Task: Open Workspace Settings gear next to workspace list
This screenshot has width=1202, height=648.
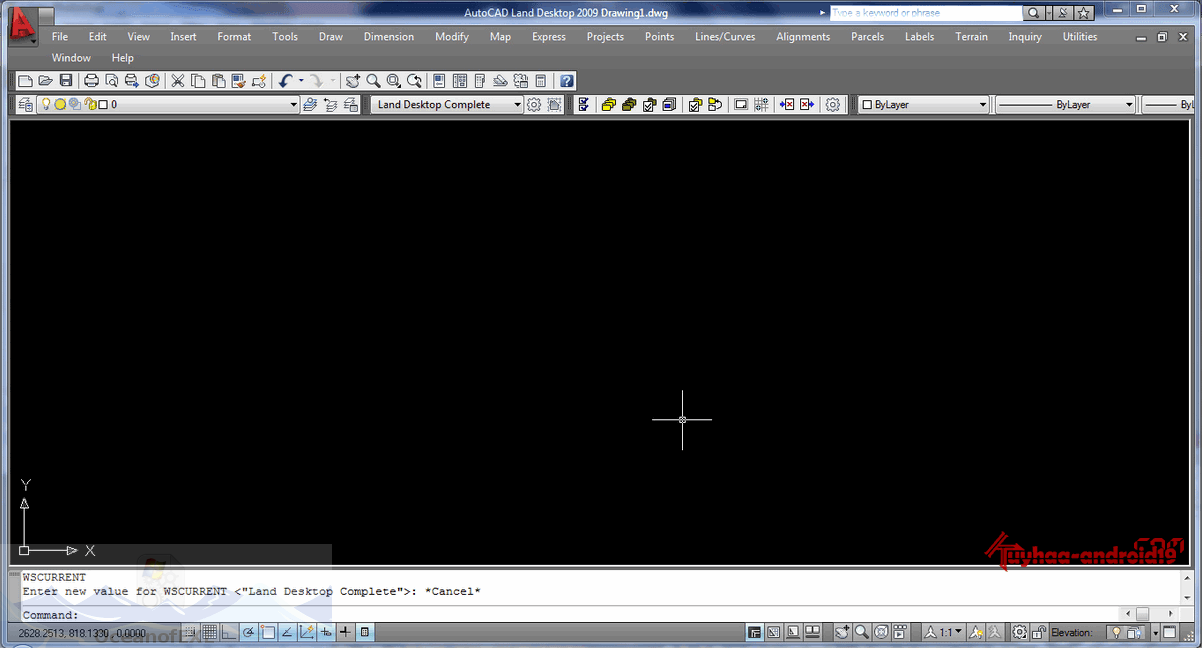Action: (x=534, y=104)
